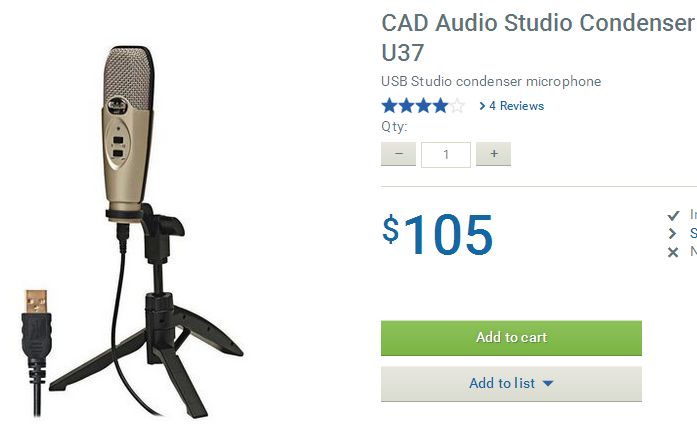
Task: Click the Add to list button label
Action: click(x=502, y=383)
